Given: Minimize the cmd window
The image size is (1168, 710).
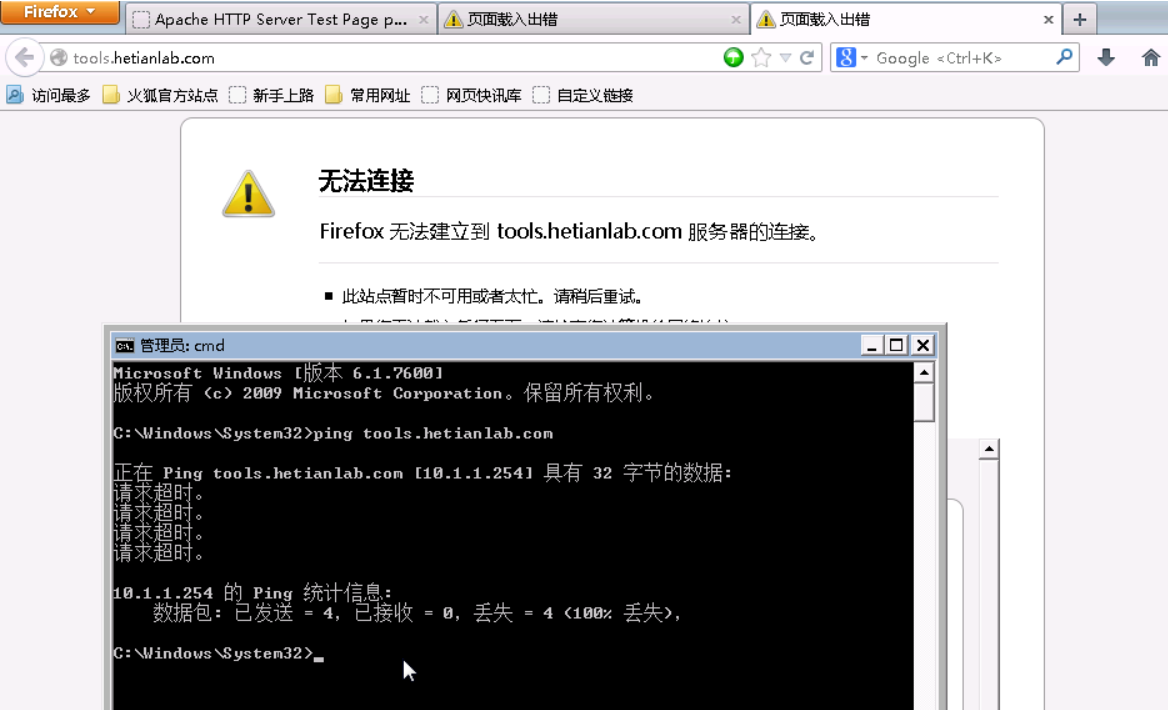Looking at the screenshot, I should point(872,345).
